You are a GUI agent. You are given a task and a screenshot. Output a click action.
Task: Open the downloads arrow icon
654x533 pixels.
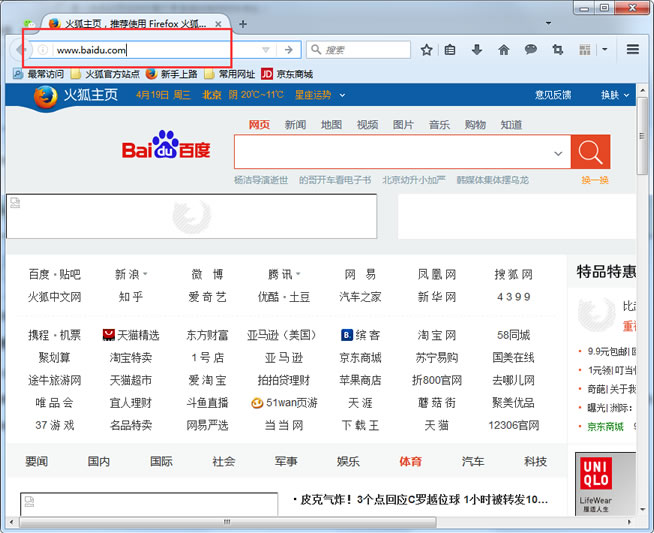coord(477,50)
